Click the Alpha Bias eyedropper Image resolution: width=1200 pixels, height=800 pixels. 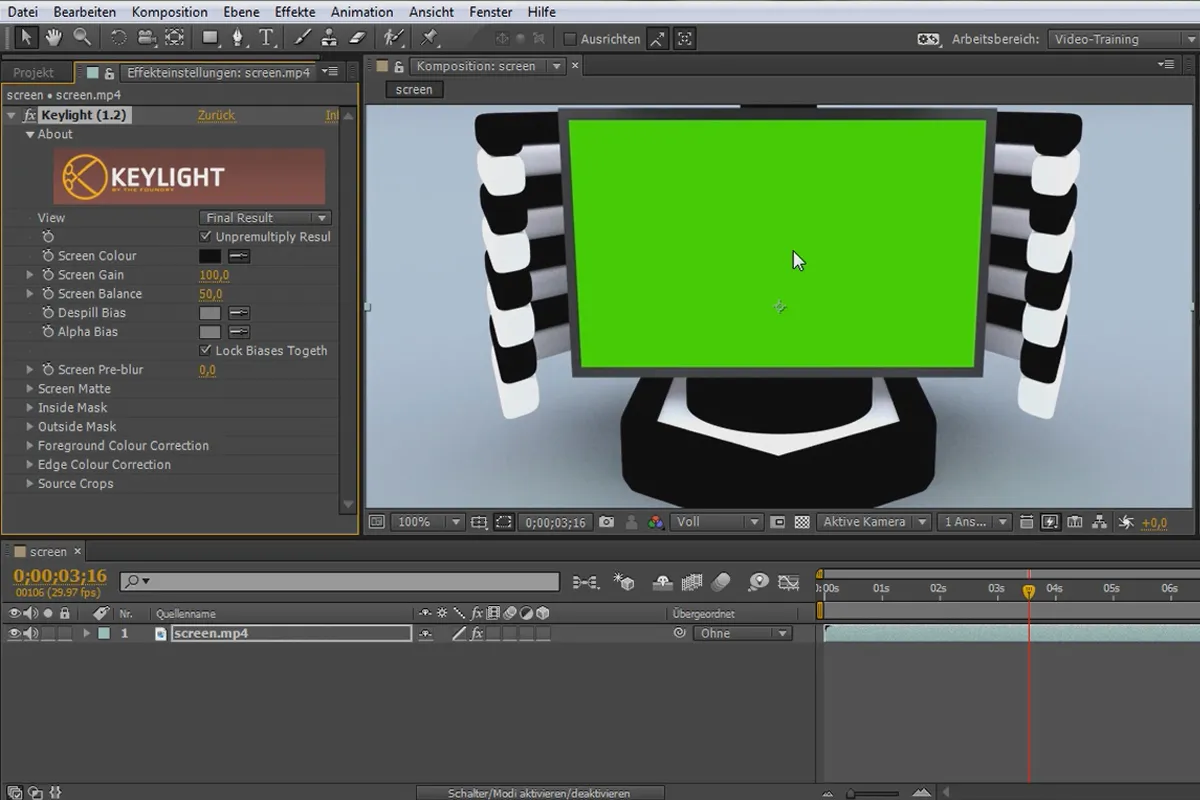[x=239, y=332]
